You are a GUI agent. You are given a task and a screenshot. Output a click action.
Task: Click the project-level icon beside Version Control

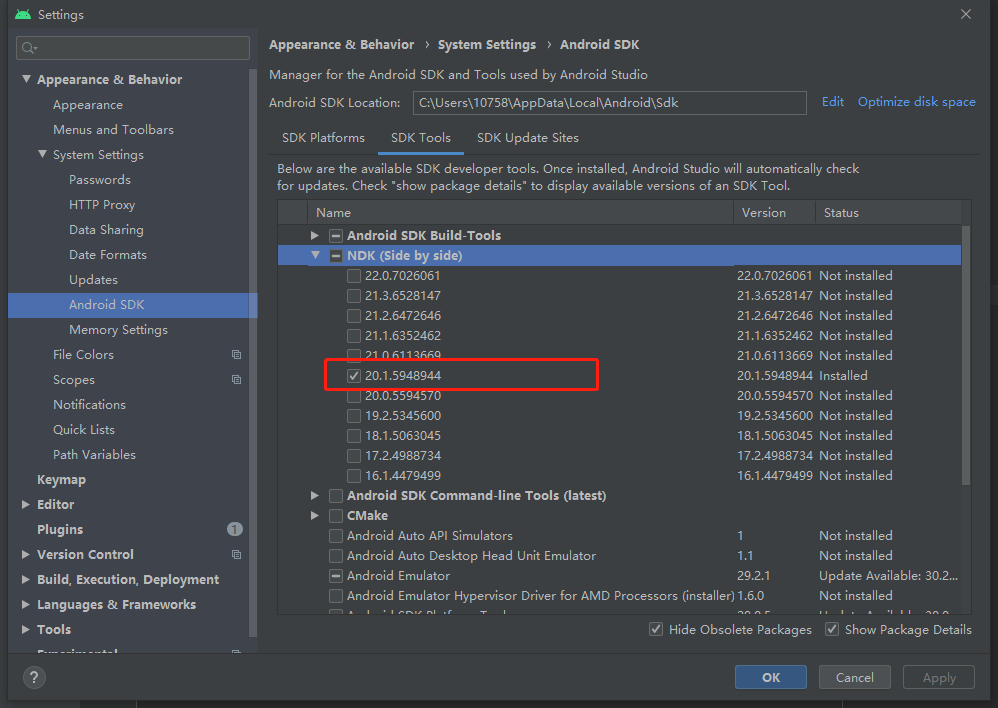tap(236, 555)
